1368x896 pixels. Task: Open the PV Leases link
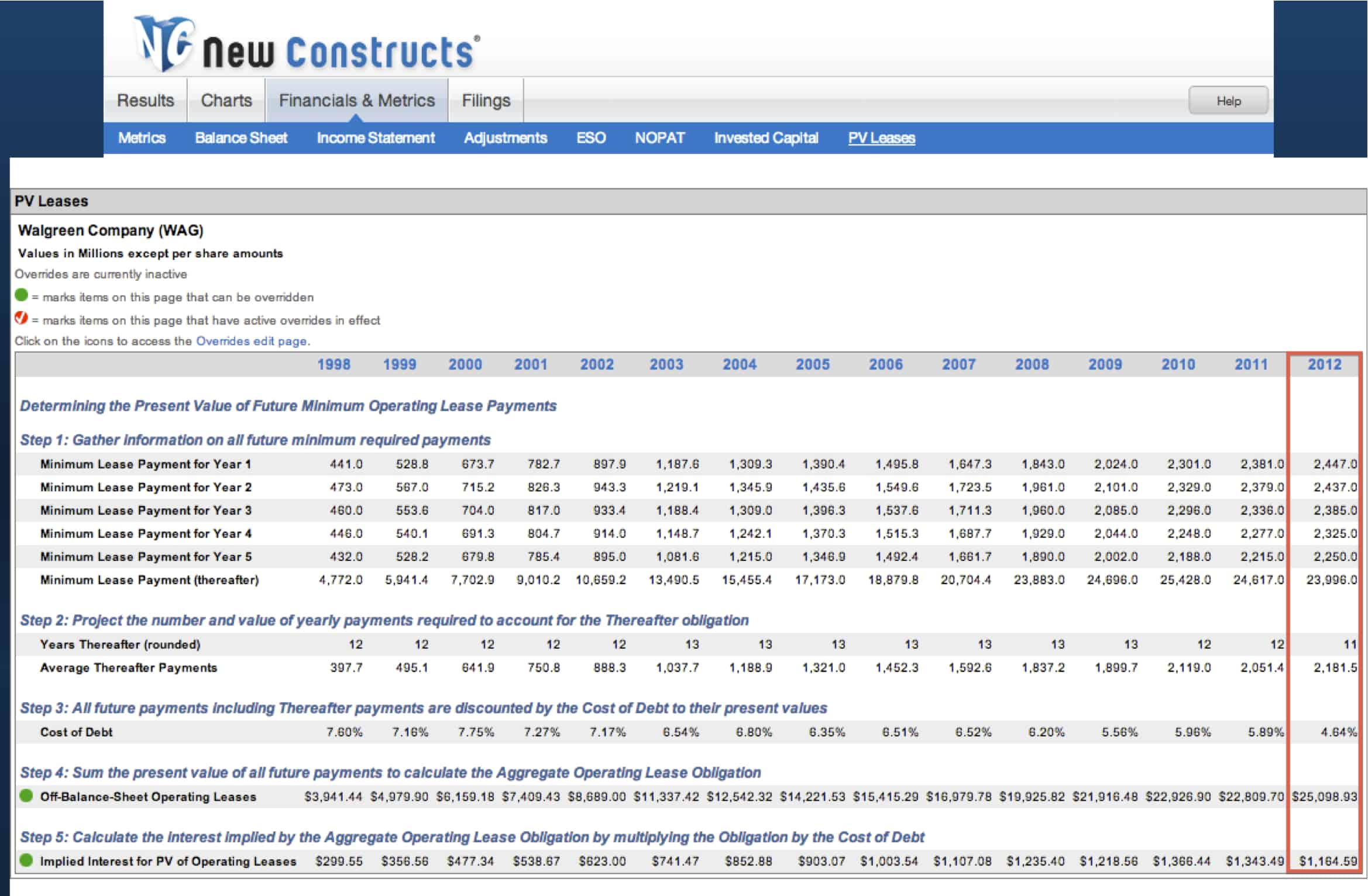882,138
